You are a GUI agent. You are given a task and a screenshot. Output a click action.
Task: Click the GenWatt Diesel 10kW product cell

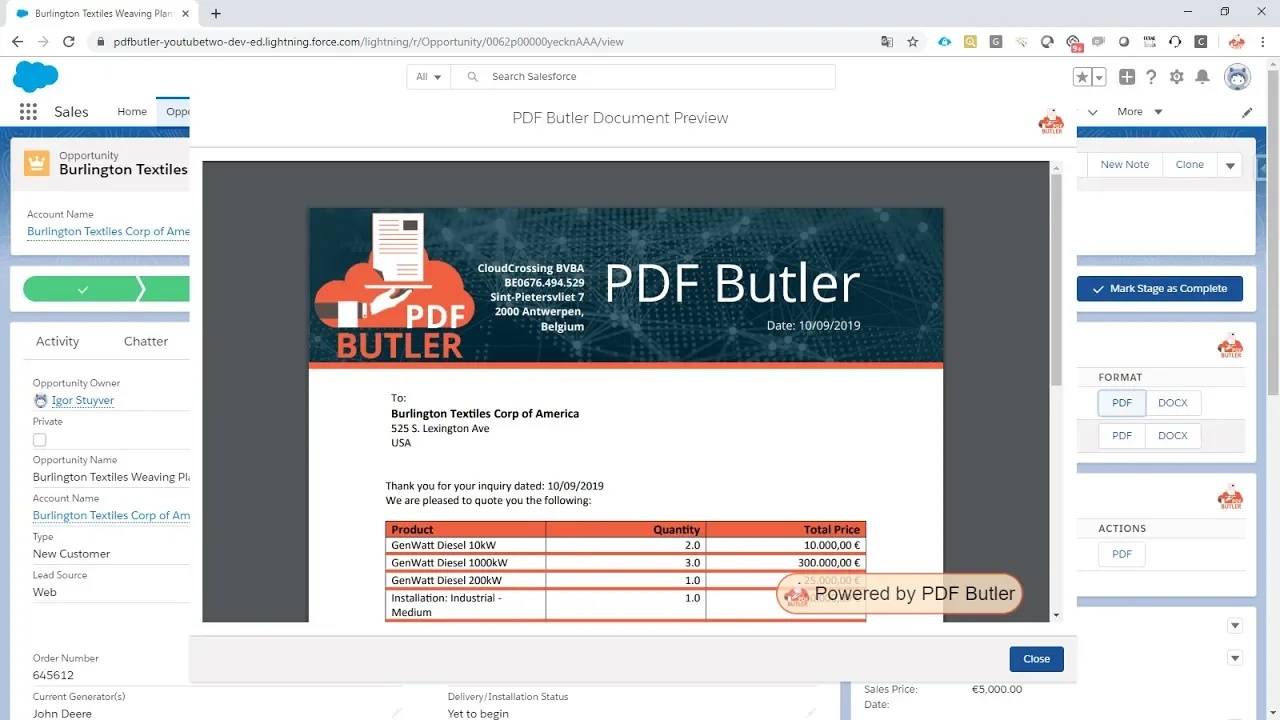click(465, 546)
